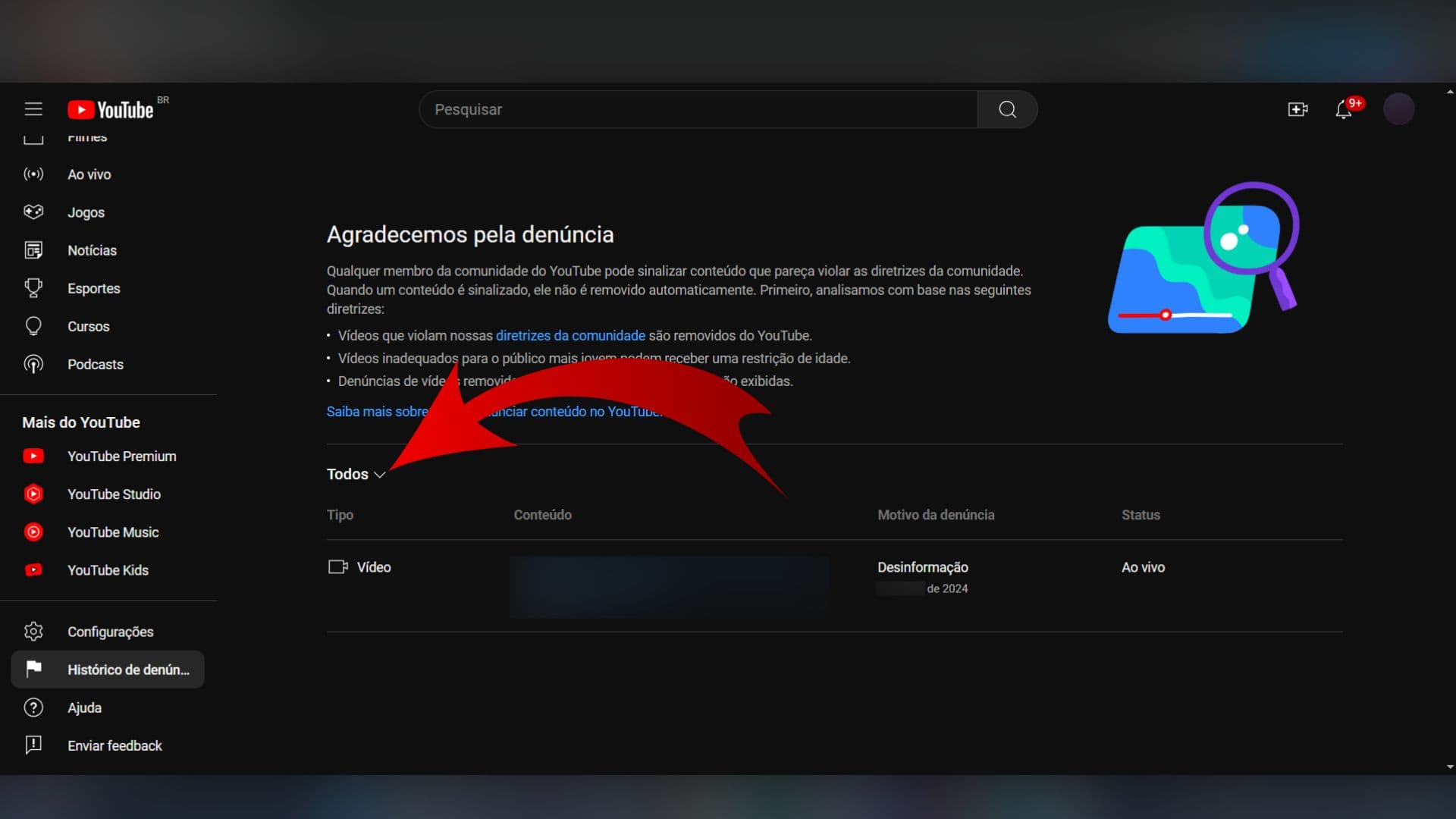Screen dimensions: 1456x819
Task: Select Configurações from sidebar menu
Action: (110, 631)
